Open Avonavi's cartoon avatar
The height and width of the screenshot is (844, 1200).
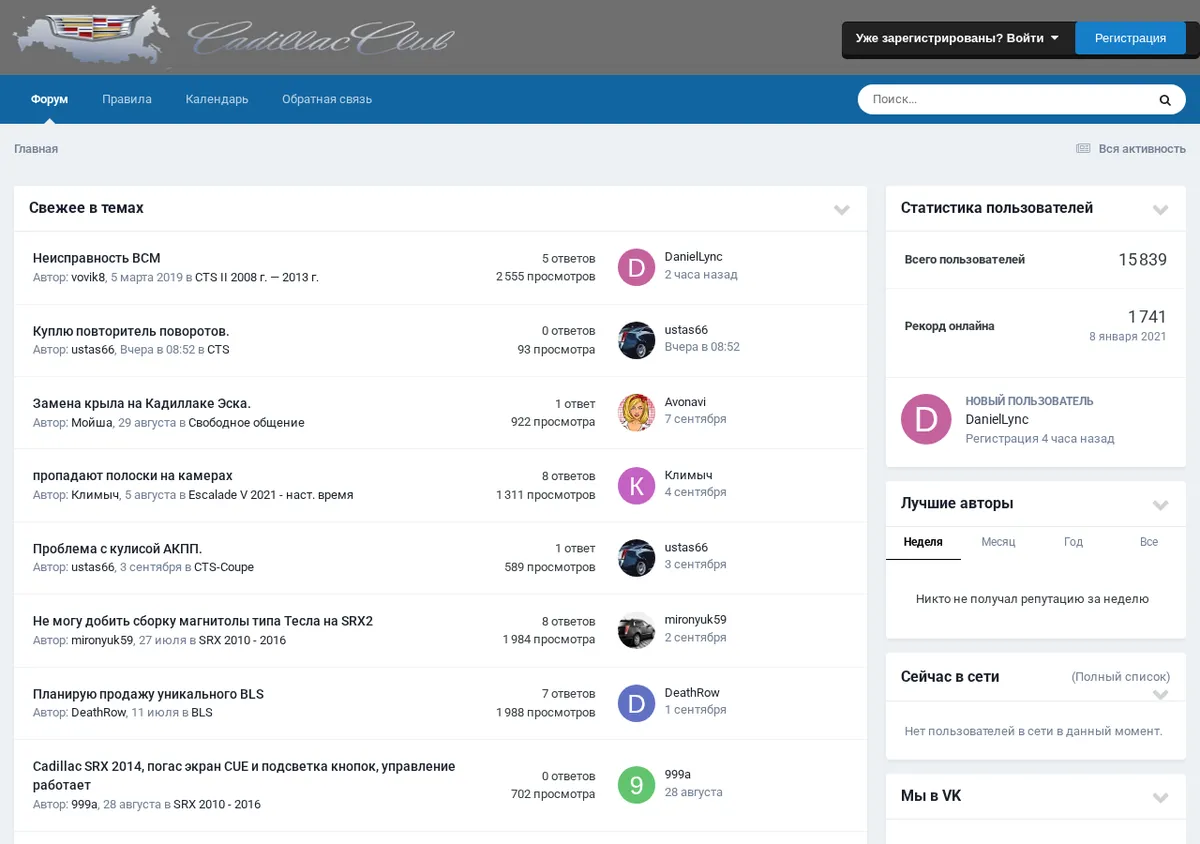coord(636,412)
